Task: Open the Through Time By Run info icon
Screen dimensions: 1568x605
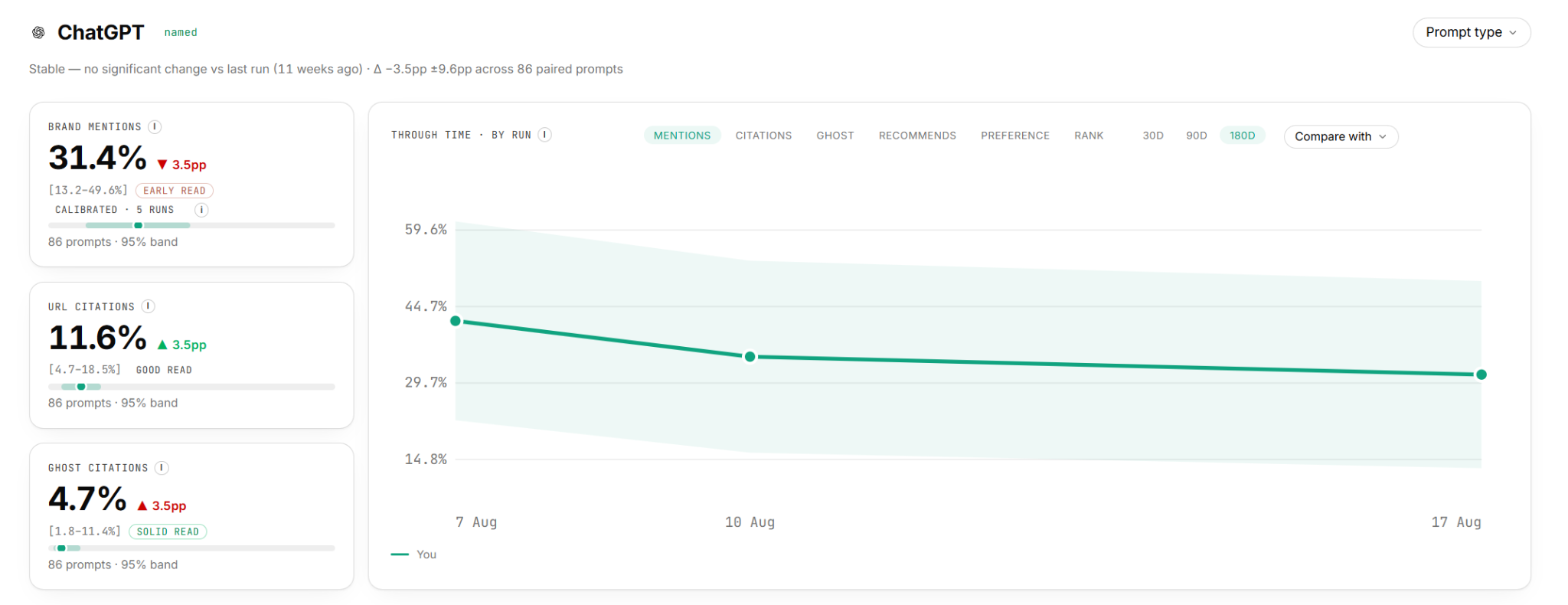Action: pos(545,135)
